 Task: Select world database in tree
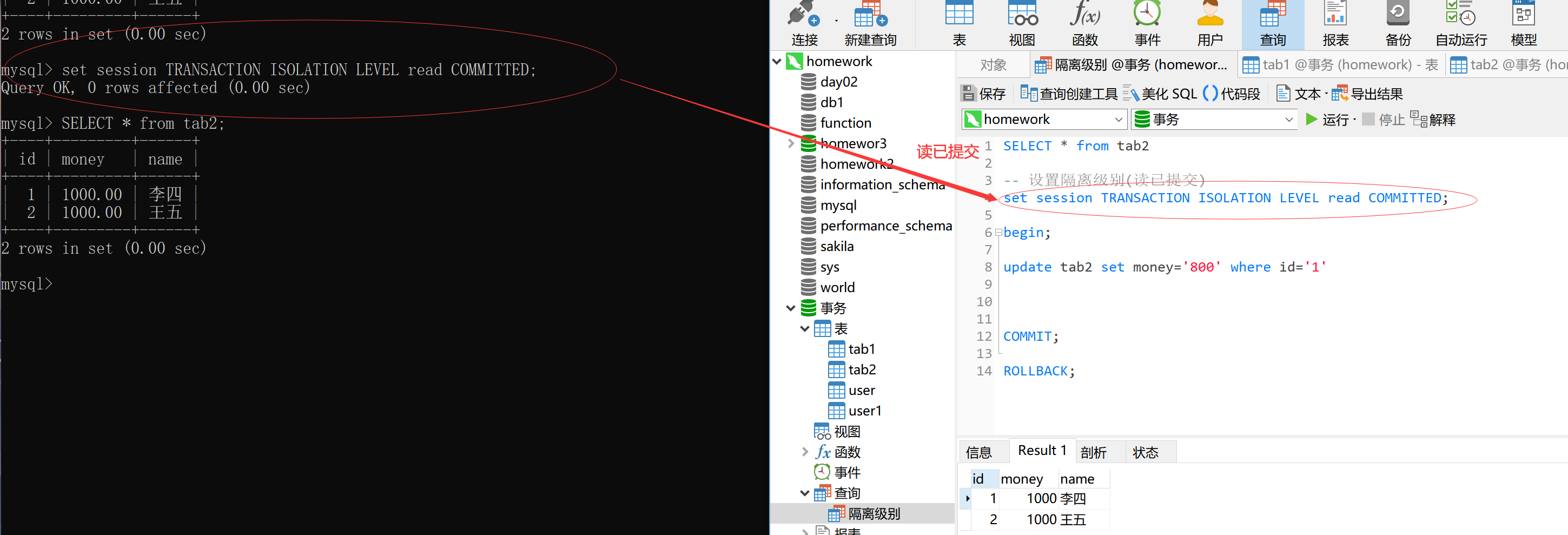pos(837,287)
